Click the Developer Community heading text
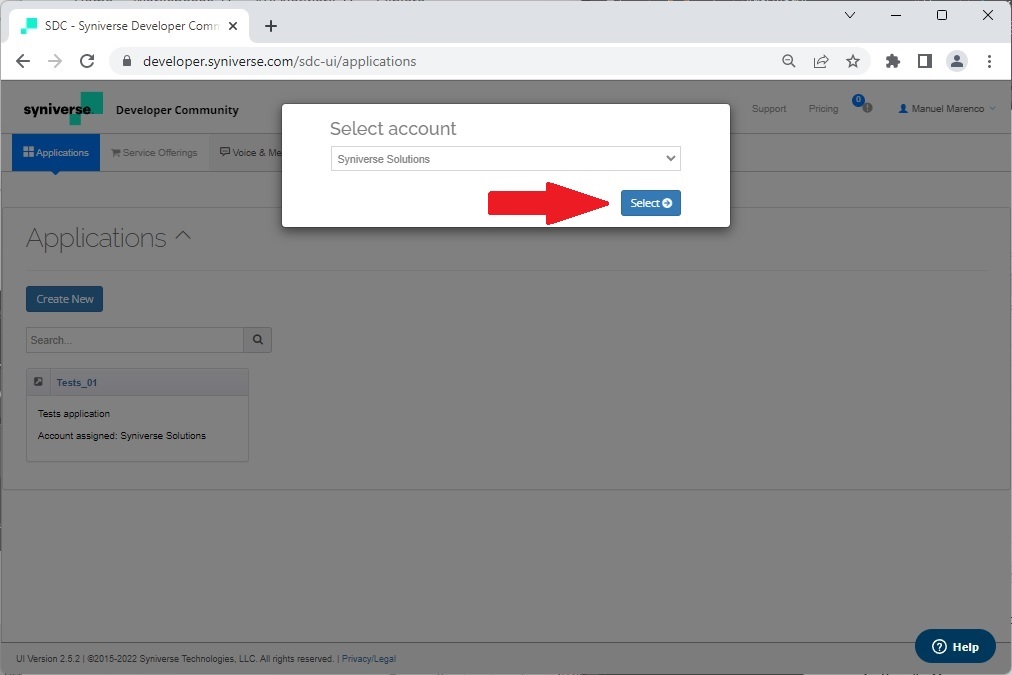The width and height of the screenshot is (1012, 675). pyautogui.click(x=177, y=110)
